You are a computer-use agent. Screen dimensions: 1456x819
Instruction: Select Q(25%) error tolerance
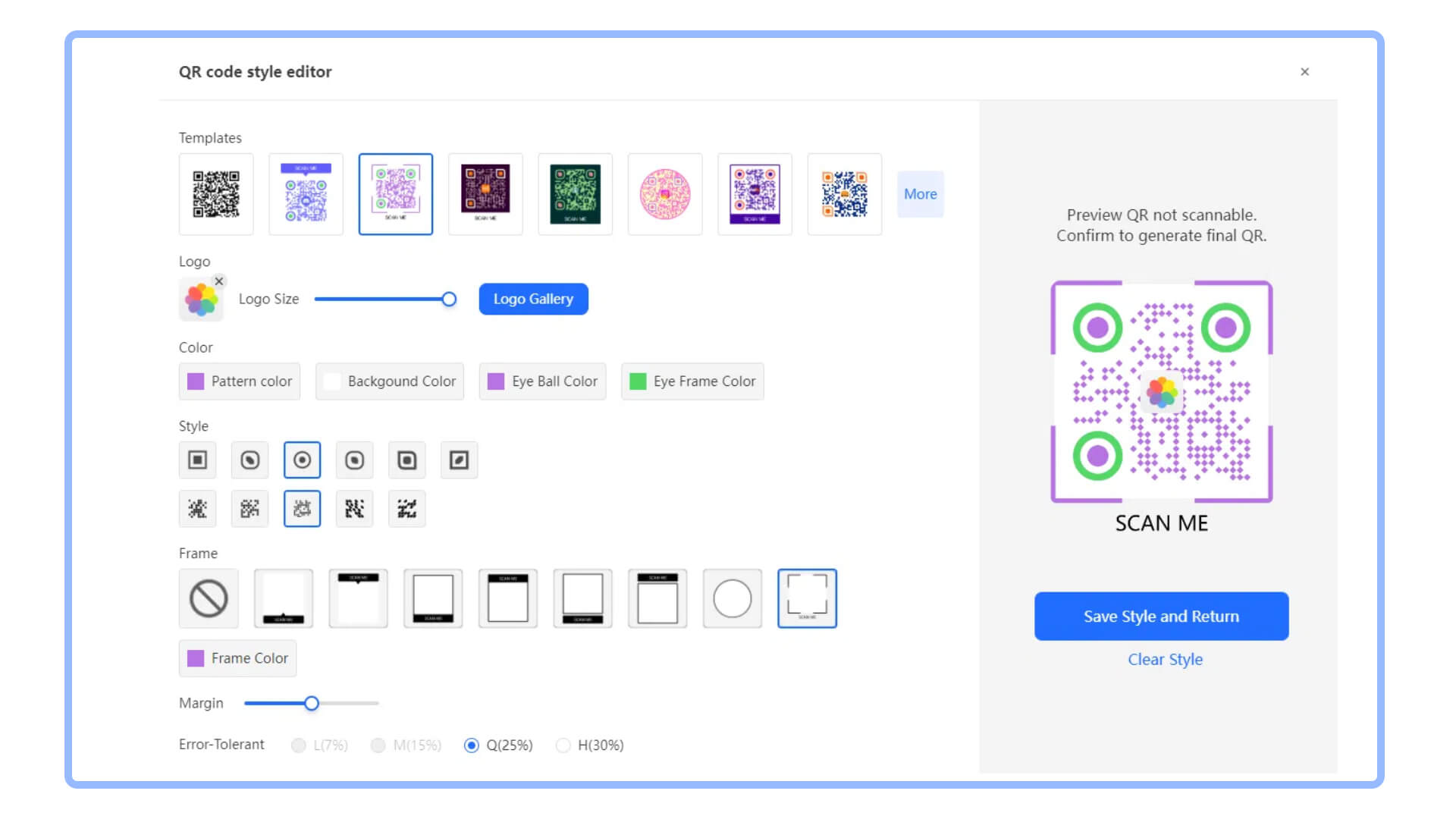point(498,745)
